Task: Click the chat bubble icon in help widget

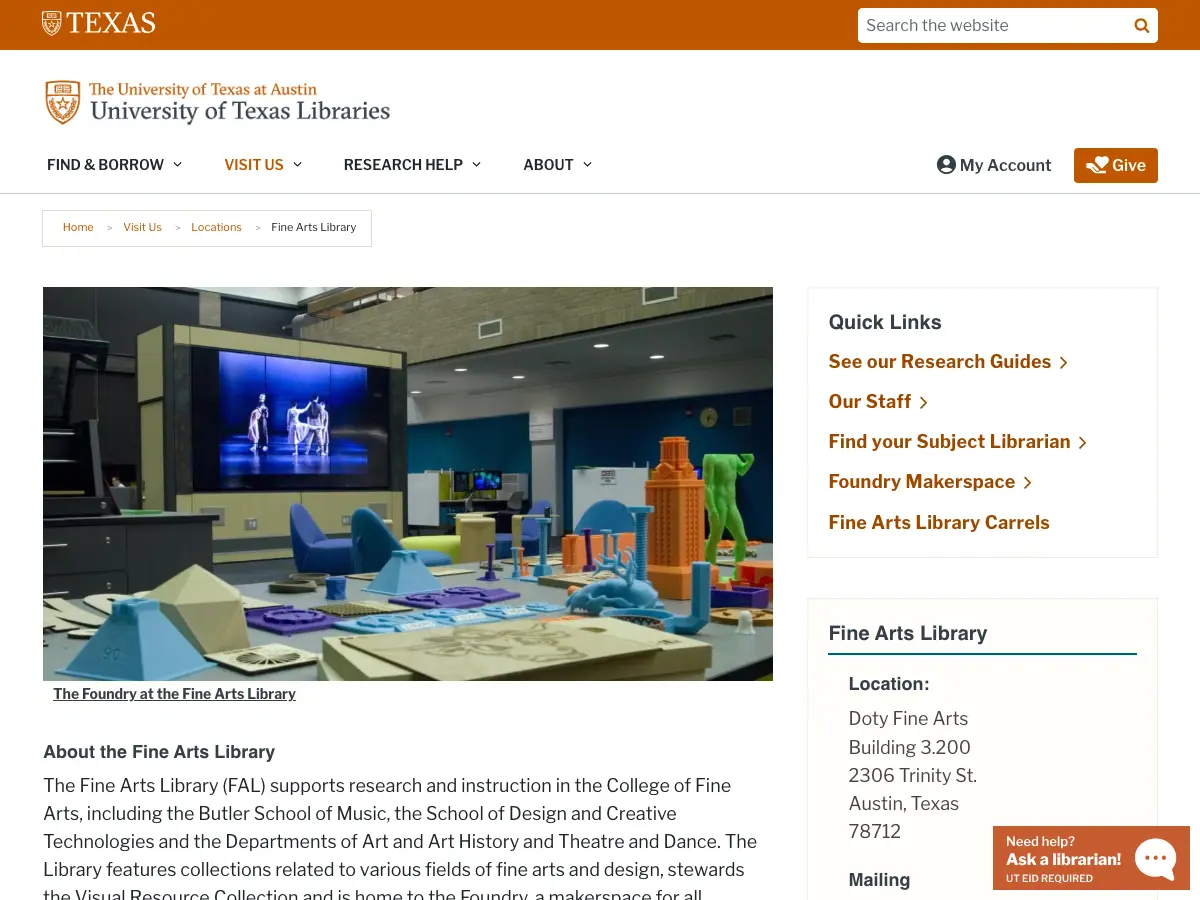Action: pos(1156,858)
